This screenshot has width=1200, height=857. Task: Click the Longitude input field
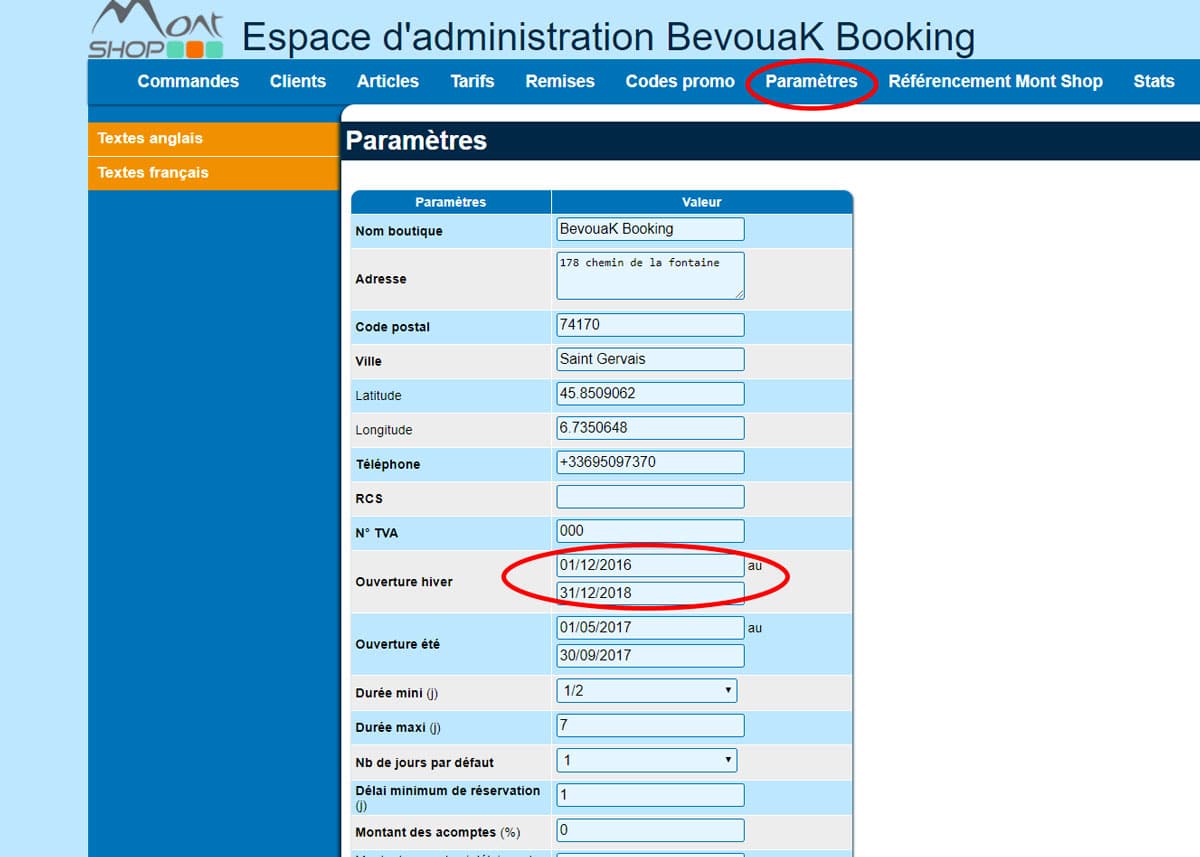point(650,428)
